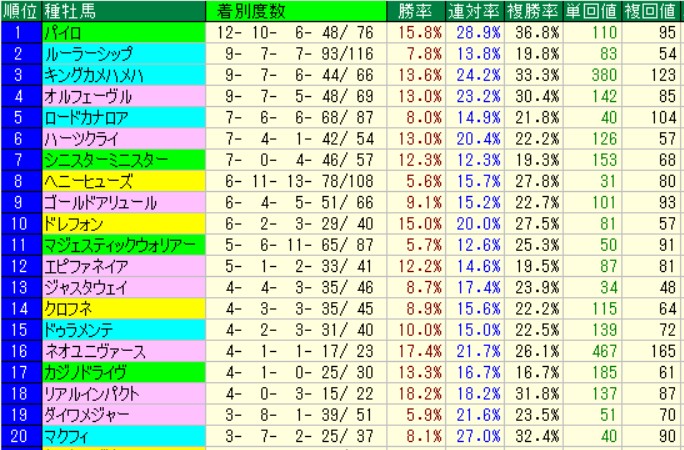
Task: Select sire name ハーツクライ
Action: 81,139
